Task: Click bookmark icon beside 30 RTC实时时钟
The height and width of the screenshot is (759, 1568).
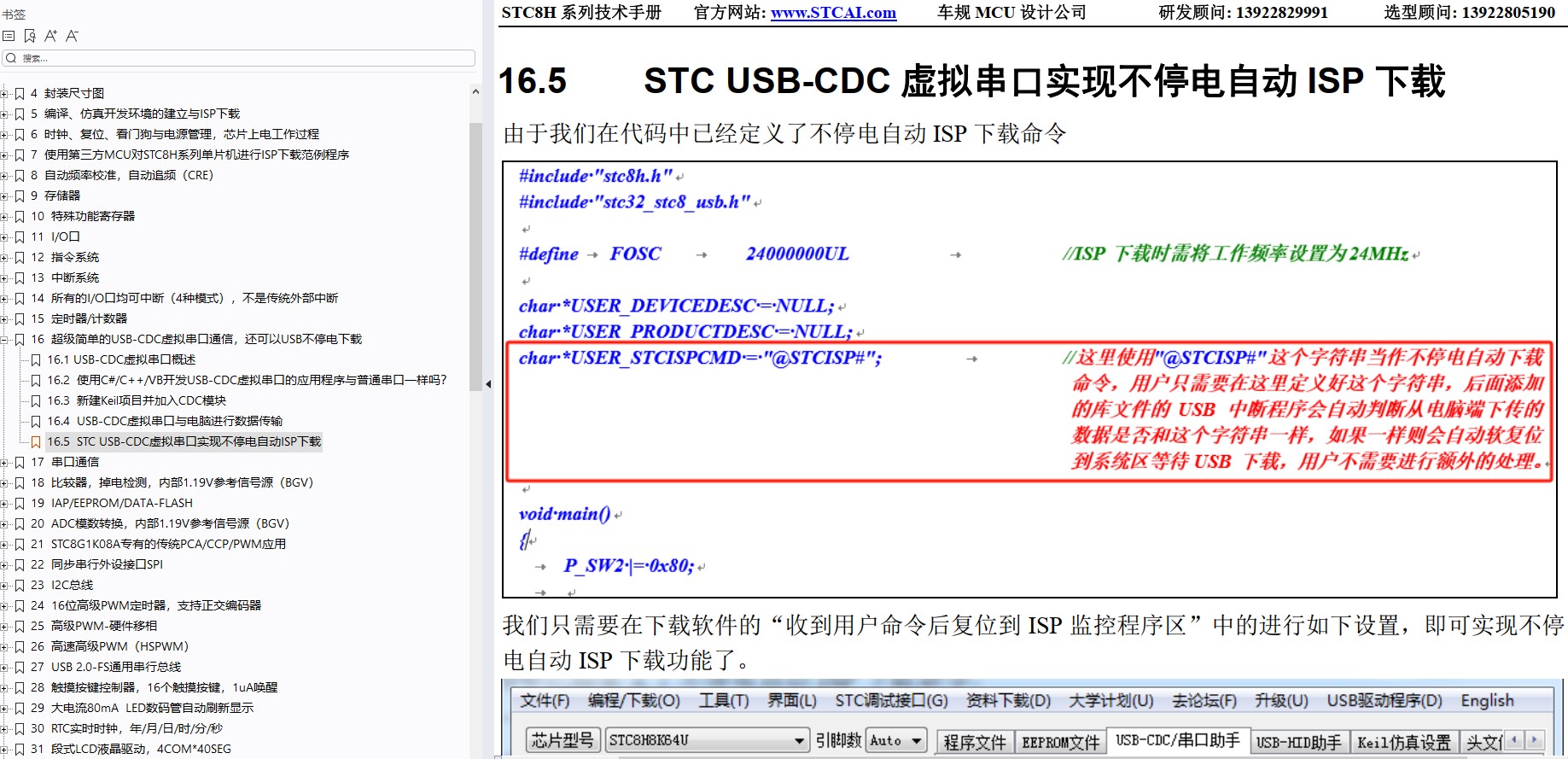Action: [x=20, y=728]
